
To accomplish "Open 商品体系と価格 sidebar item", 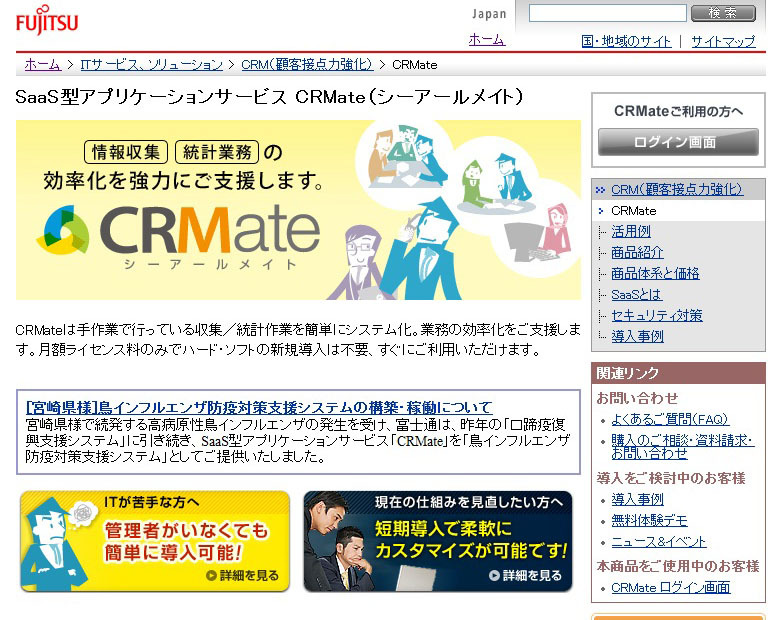I will click(x=655, y=273).
